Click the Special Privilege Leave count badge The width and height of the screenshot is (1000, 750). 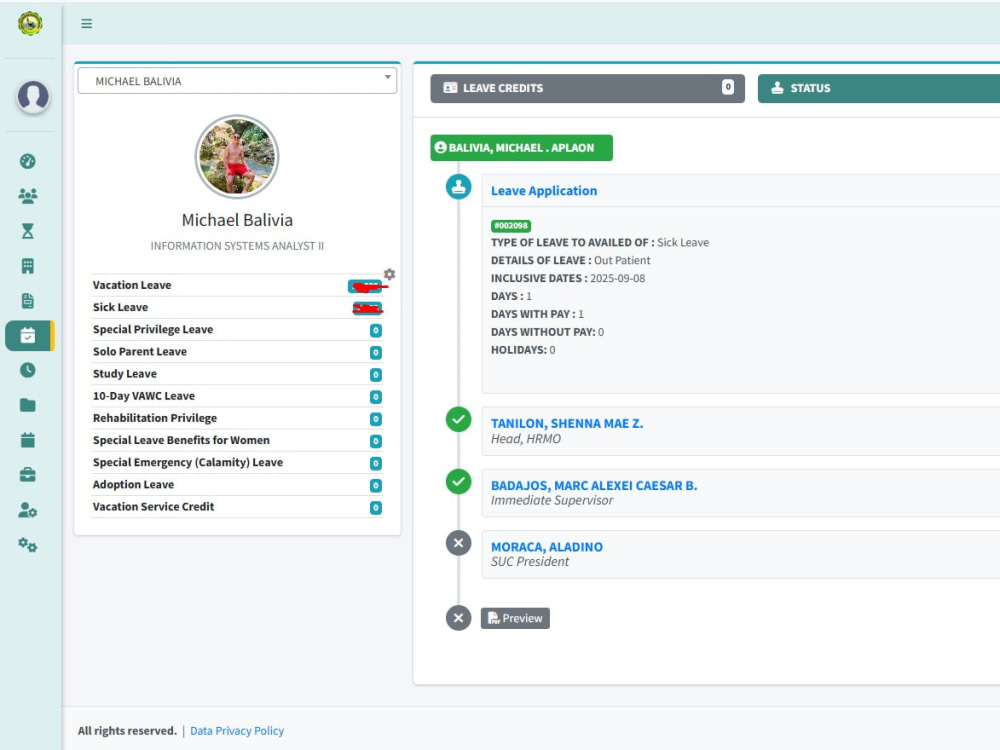(376, 330)
